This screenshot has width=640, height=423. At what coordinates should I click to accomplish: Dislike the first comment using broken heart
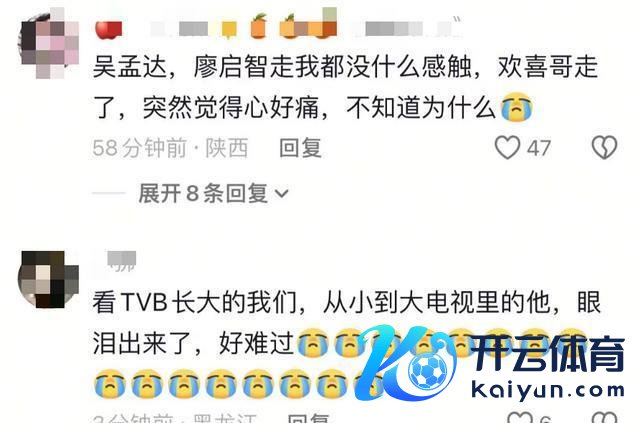coord(604,147)
